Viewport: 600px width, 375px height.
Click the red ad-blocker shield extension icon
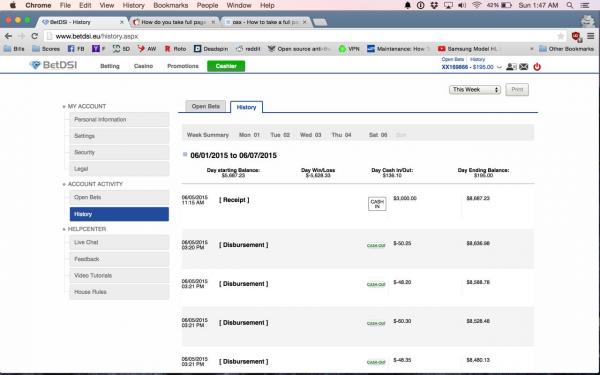[576, 36]
